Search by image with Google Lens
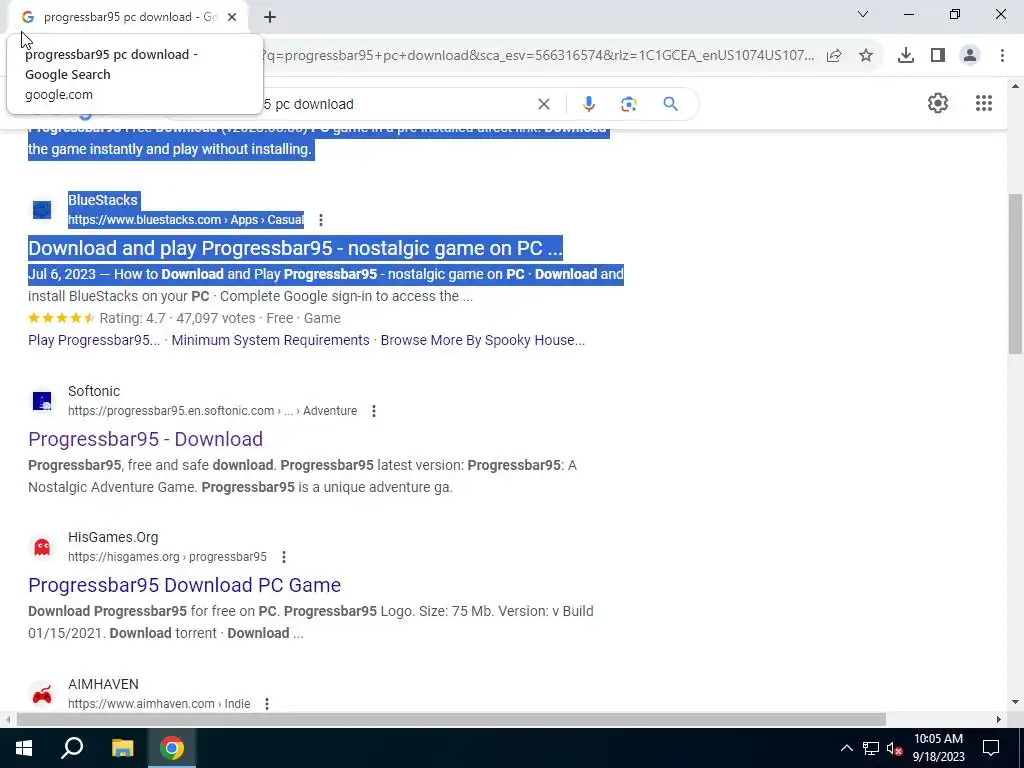The height and width of the screenshot is (768, 1024). pyautogui.click(x=629, y=104)
